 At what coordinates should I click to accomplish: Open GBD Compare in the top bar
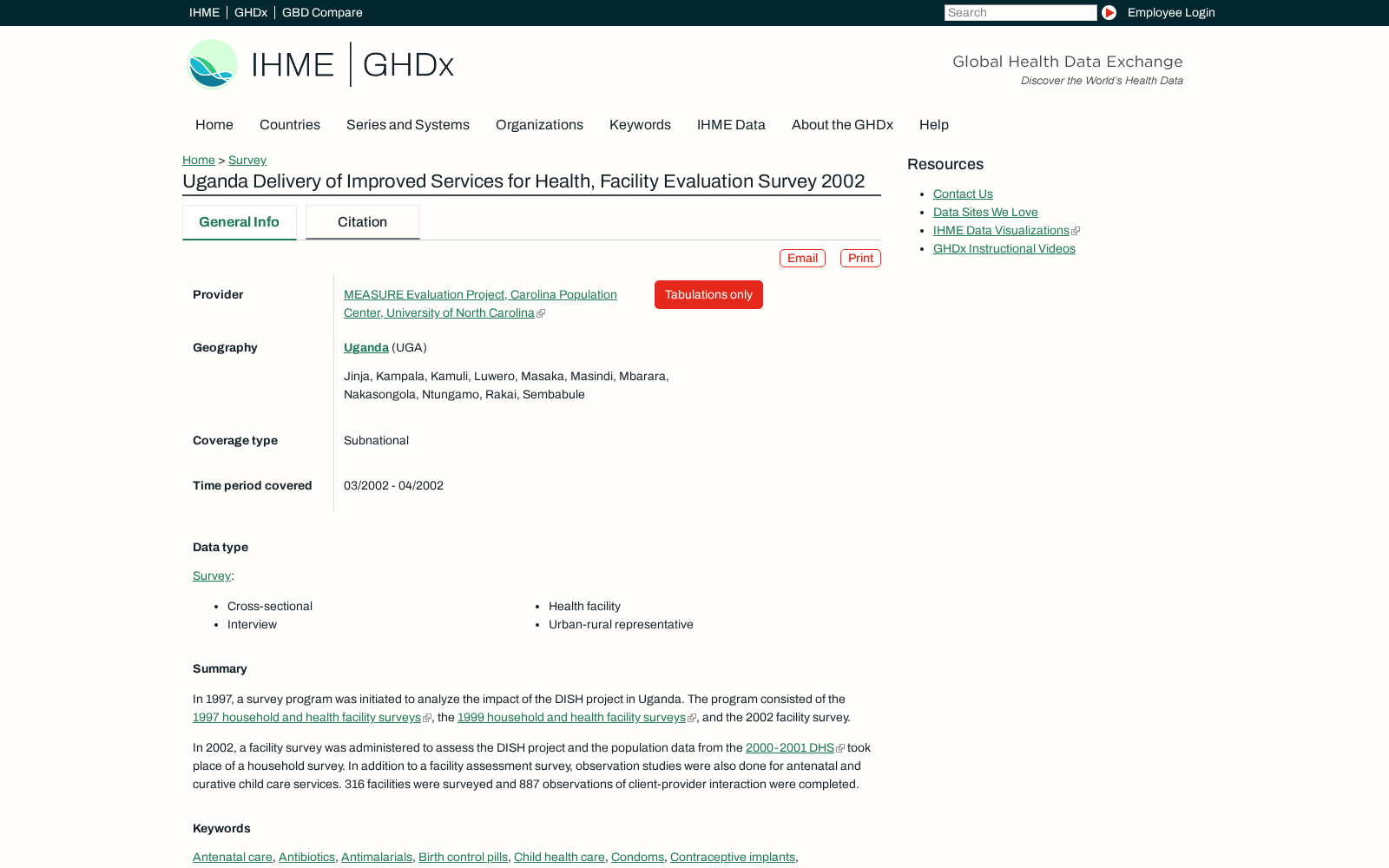322,12
